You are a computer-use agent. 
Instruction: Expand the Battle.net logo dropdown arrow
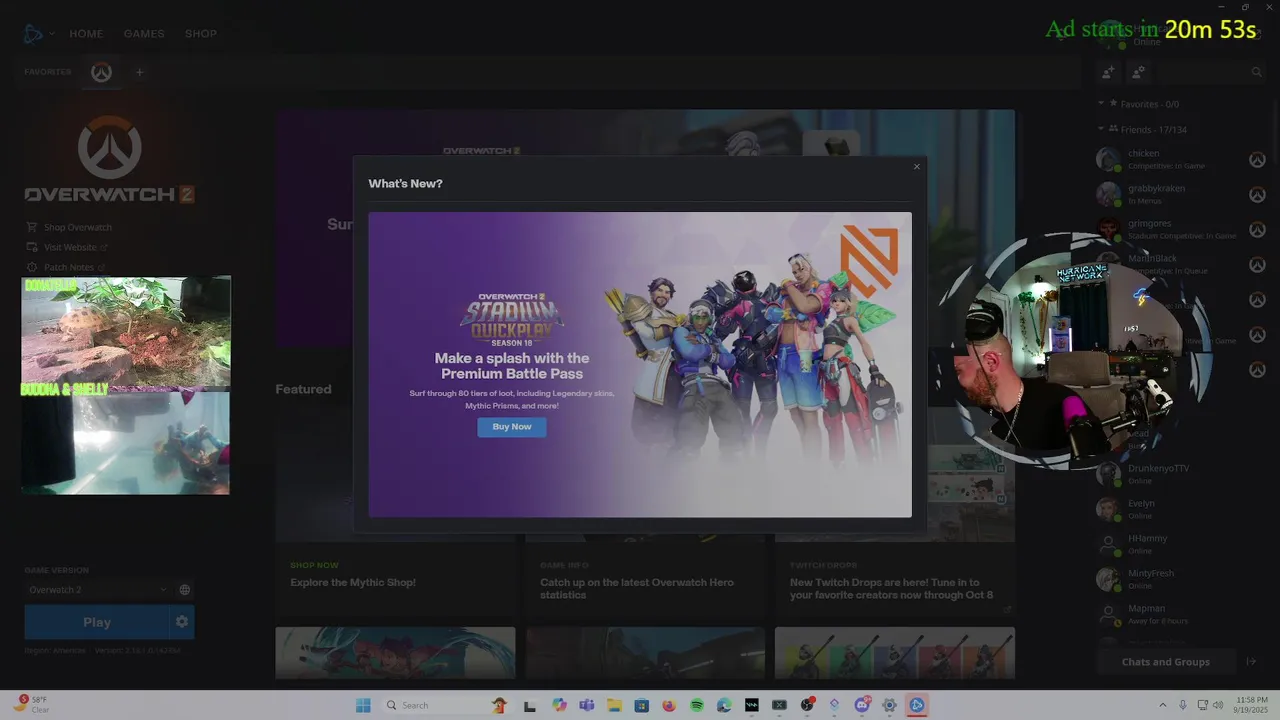click(x=52, y=34)
